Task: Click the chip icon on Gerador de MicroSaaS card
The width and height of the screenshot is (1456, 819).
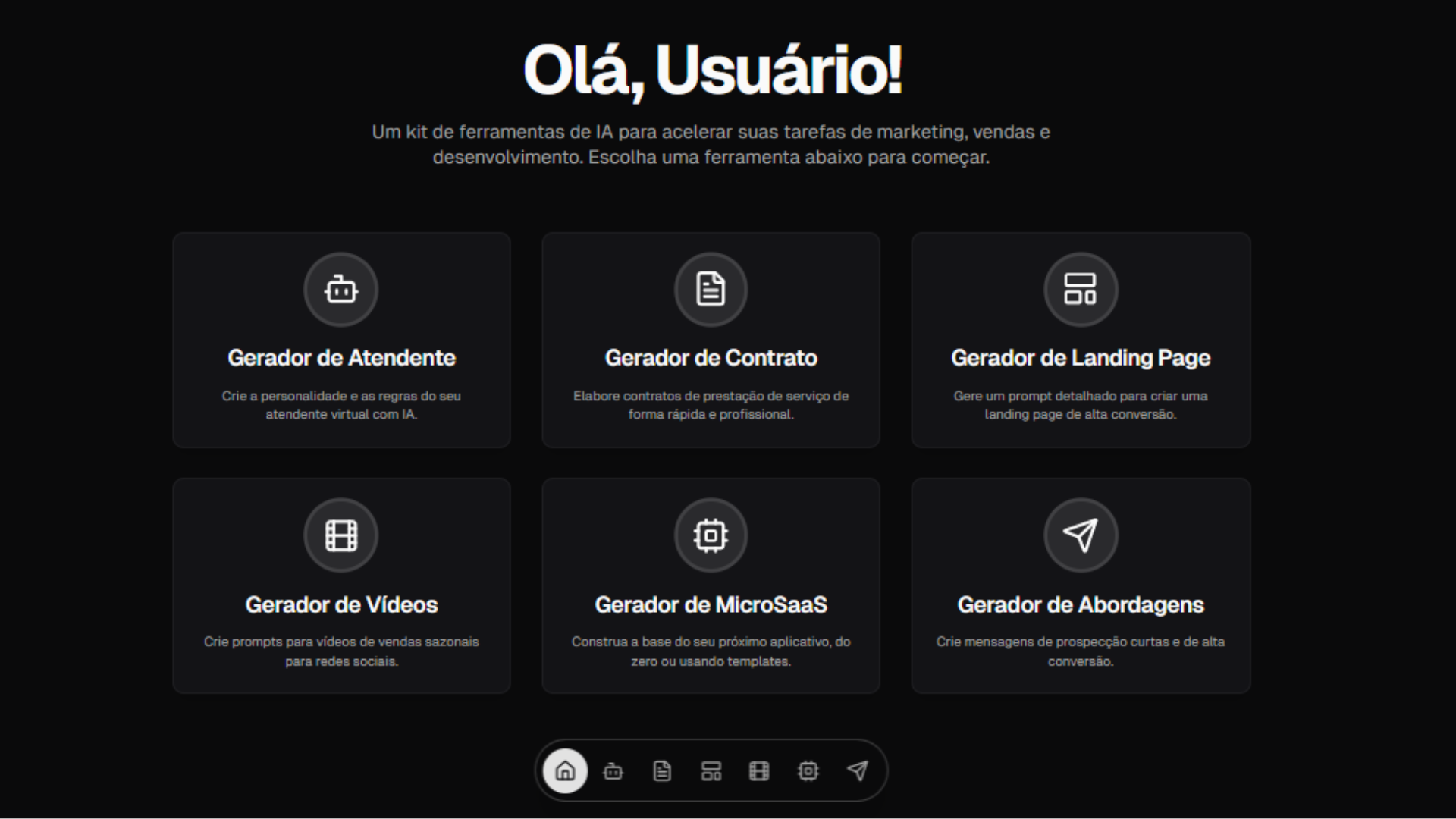Action: coord(711,535)
